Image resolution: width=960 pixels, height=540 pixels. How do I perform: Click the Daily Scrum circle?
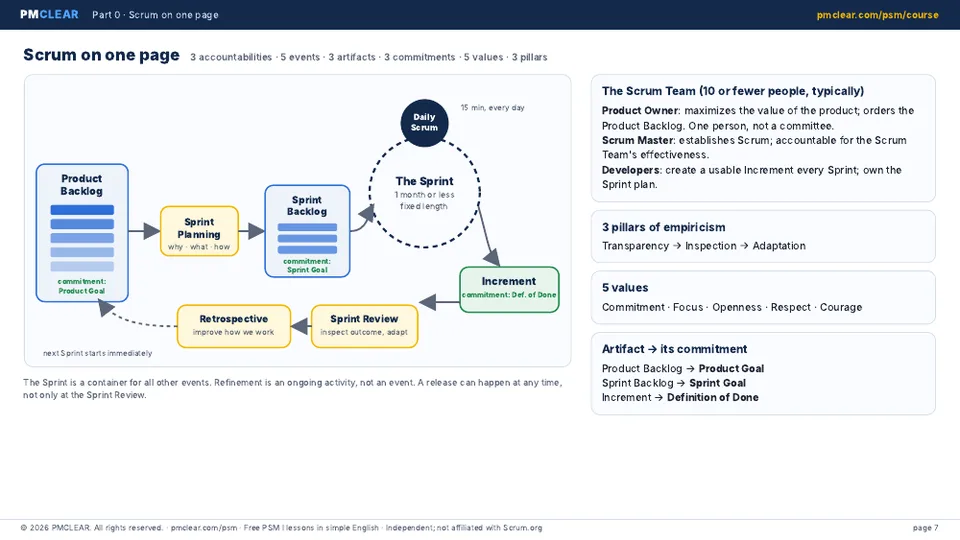tap(424, 122)
